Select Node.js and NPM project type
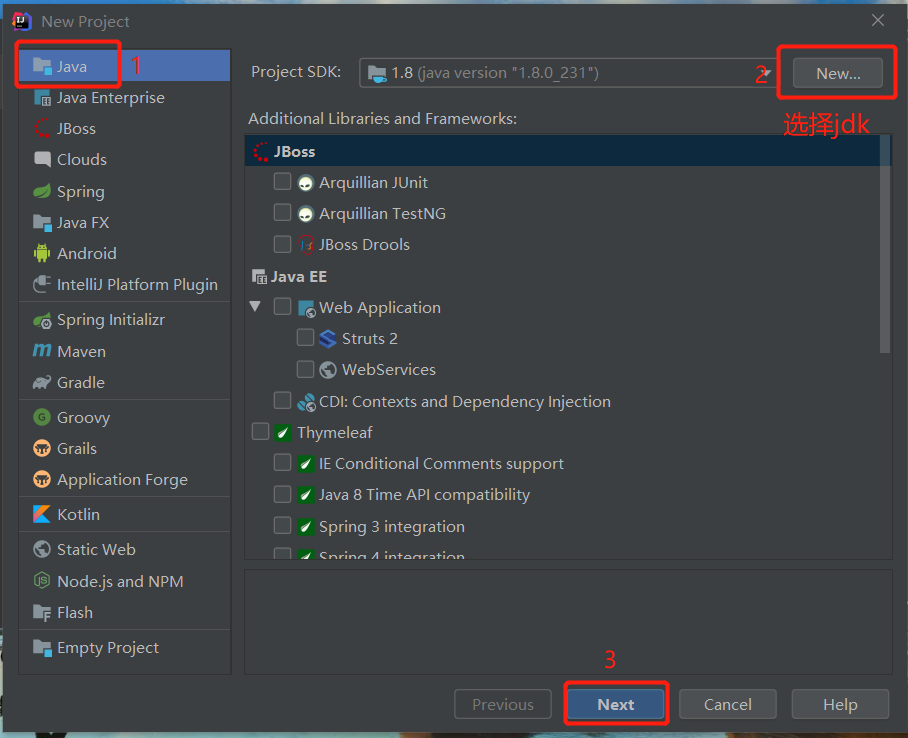The width and height of the screenshot is (908, 738). pyautogui.click(x=125, y=581)
